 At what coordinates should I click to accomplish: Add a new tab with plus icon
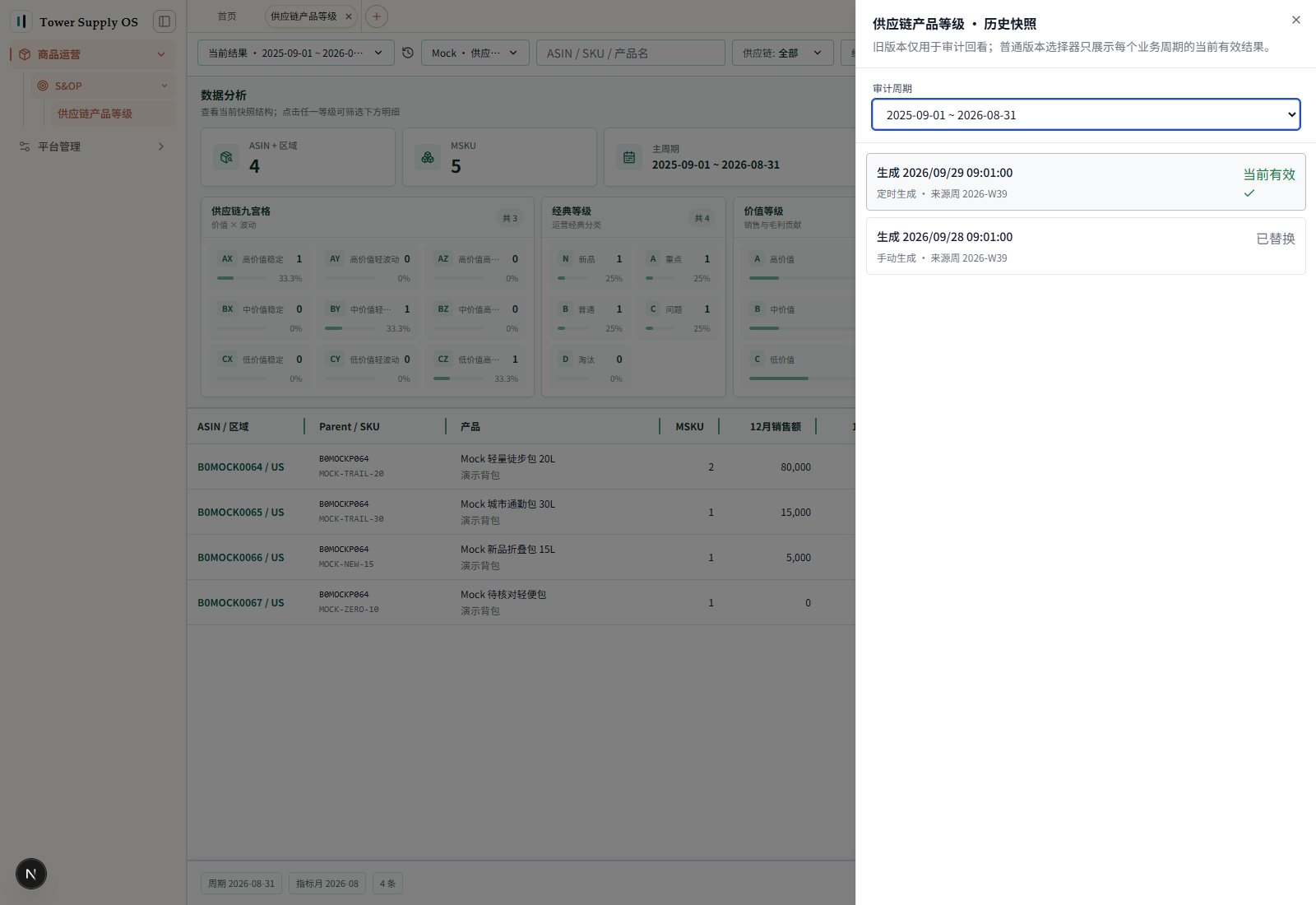[x=376, y=16]
